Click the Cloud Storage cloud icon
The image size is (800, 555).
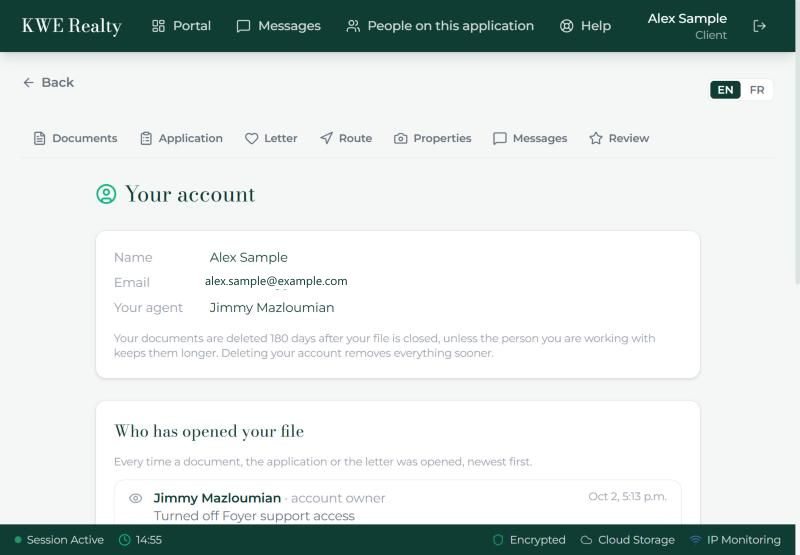[587, 540]
